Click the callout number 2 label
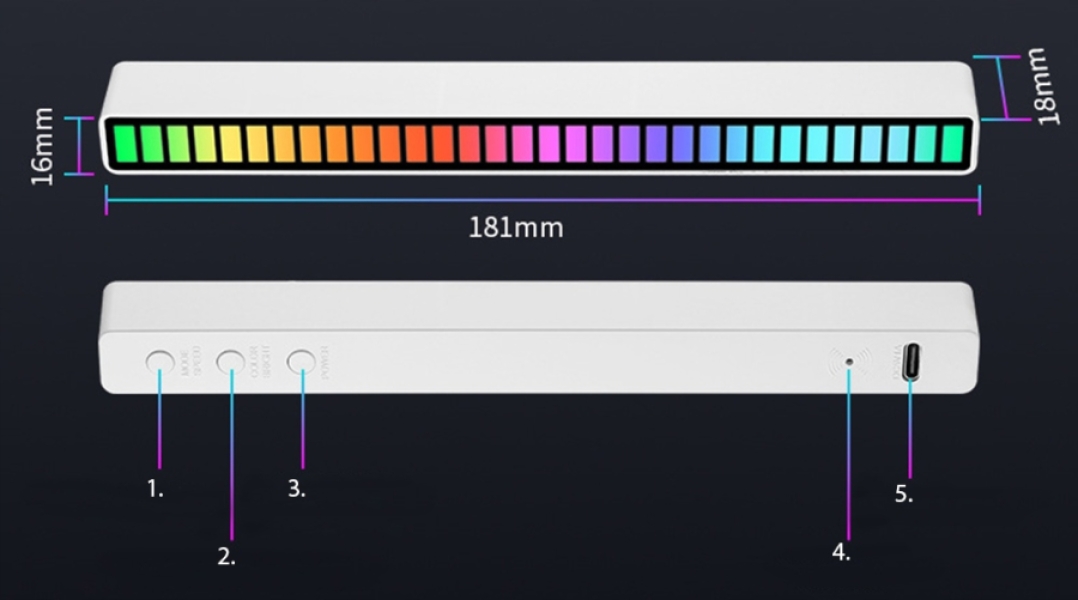Image resolution: width=1078 pixels, height=600 pixels. pyautogui.click(x=227, y=557)
